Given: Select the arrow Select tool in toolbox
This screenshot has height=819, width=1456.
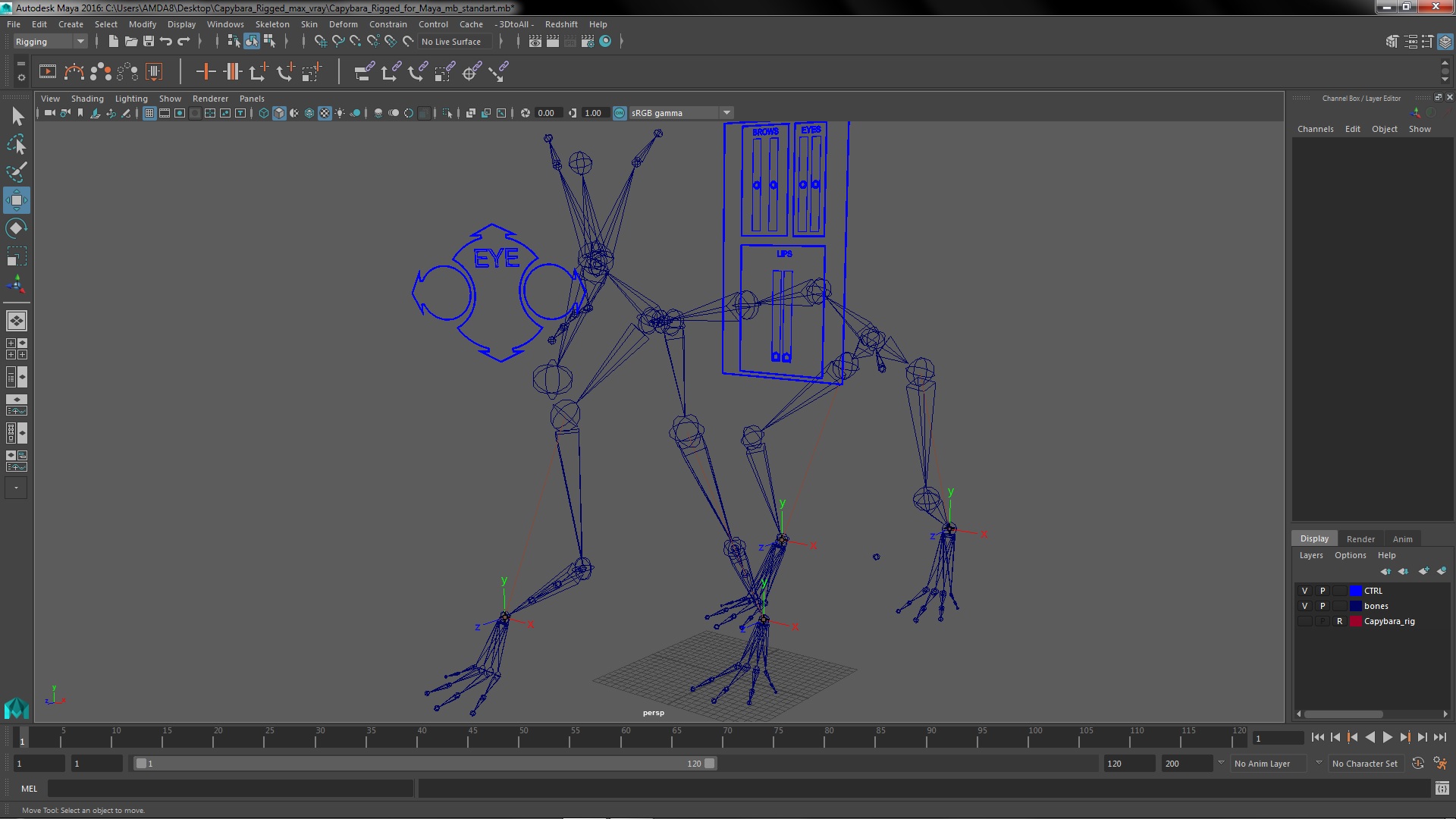Looking at the screenshot, I should [x=17, y=116].
